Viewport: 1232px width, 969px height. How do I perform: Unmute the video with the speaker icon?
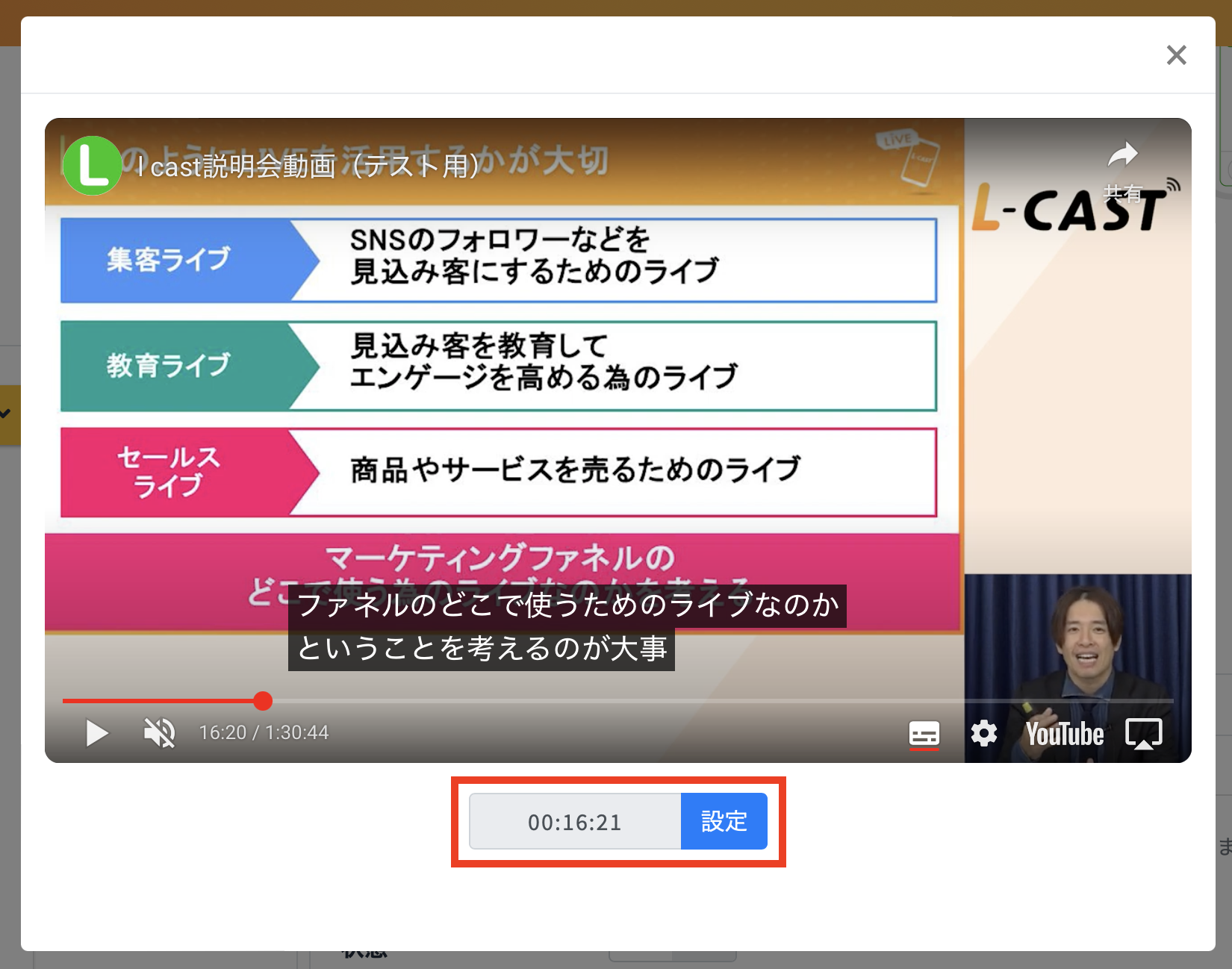click(159, 733)
